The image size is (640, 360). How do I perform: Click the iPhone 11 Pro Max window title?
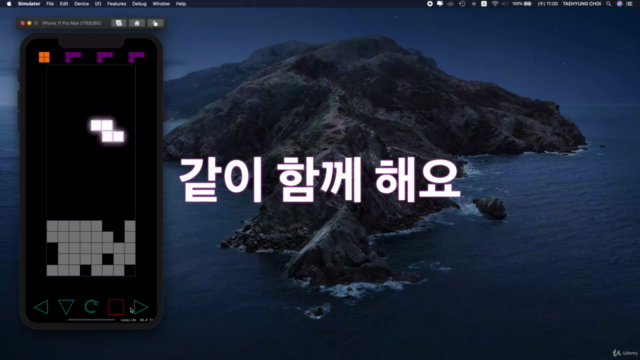pyautogui.click(x=71, y=23)
